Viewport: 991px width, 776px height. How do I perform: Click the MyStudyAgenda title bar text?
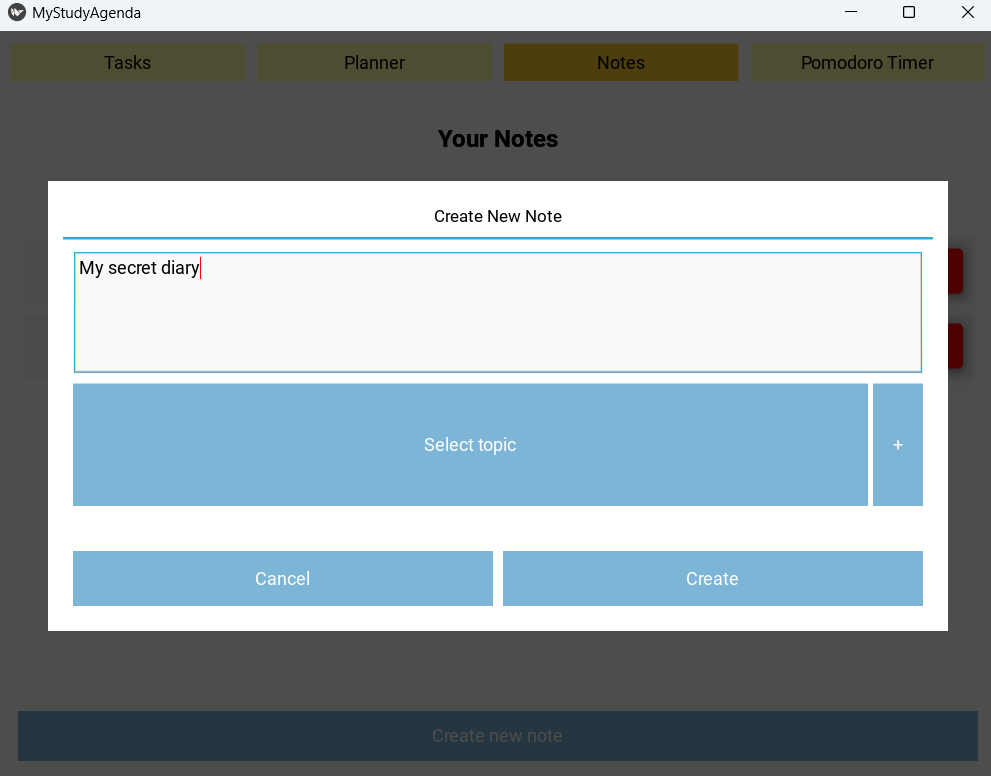[86, 13]
